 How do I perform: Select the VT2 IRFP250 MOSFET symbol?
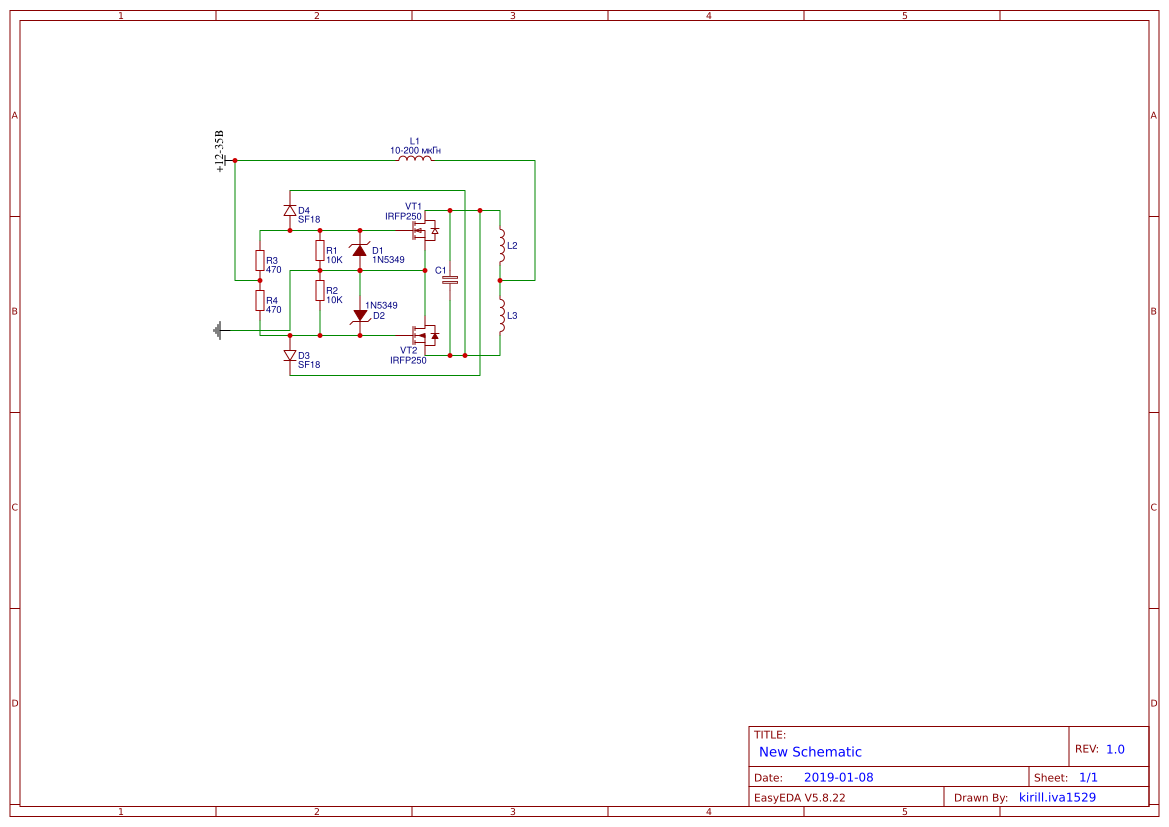click(x=424, y=334)
